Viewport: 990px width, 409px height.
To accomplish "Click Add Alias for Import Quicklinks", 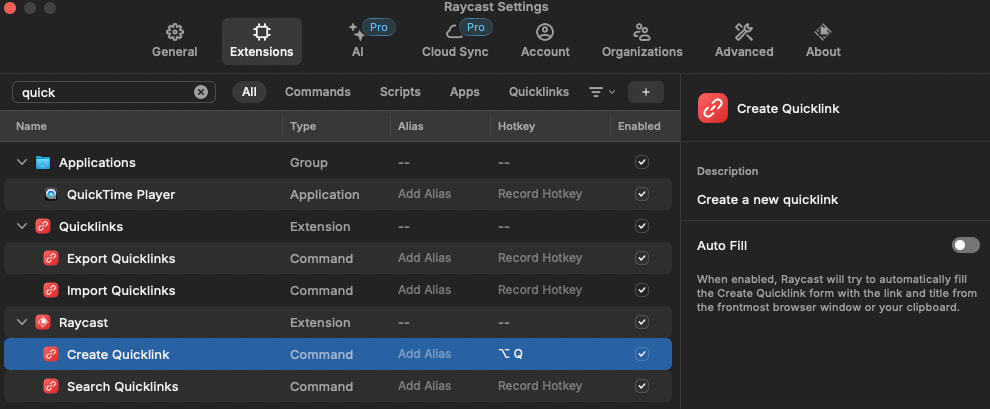I will pos(423,290).
